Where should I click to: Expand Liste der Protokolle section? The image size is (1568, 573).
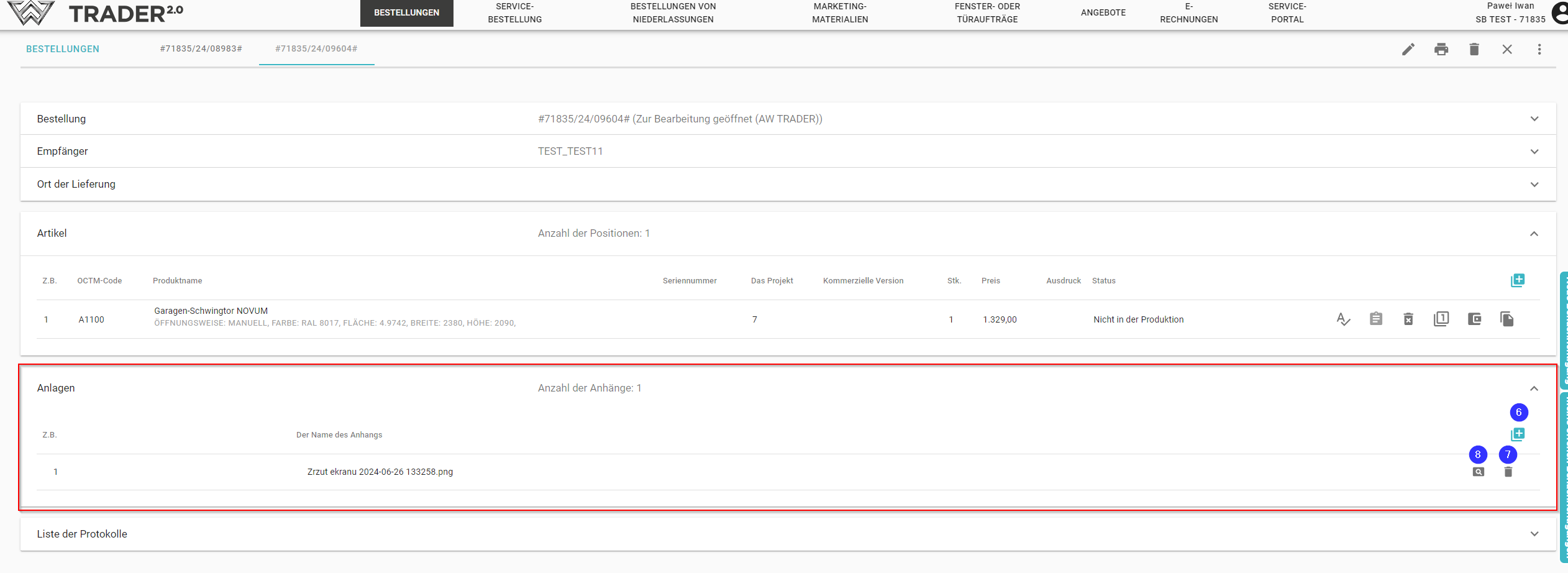[x=1534, y=534]
